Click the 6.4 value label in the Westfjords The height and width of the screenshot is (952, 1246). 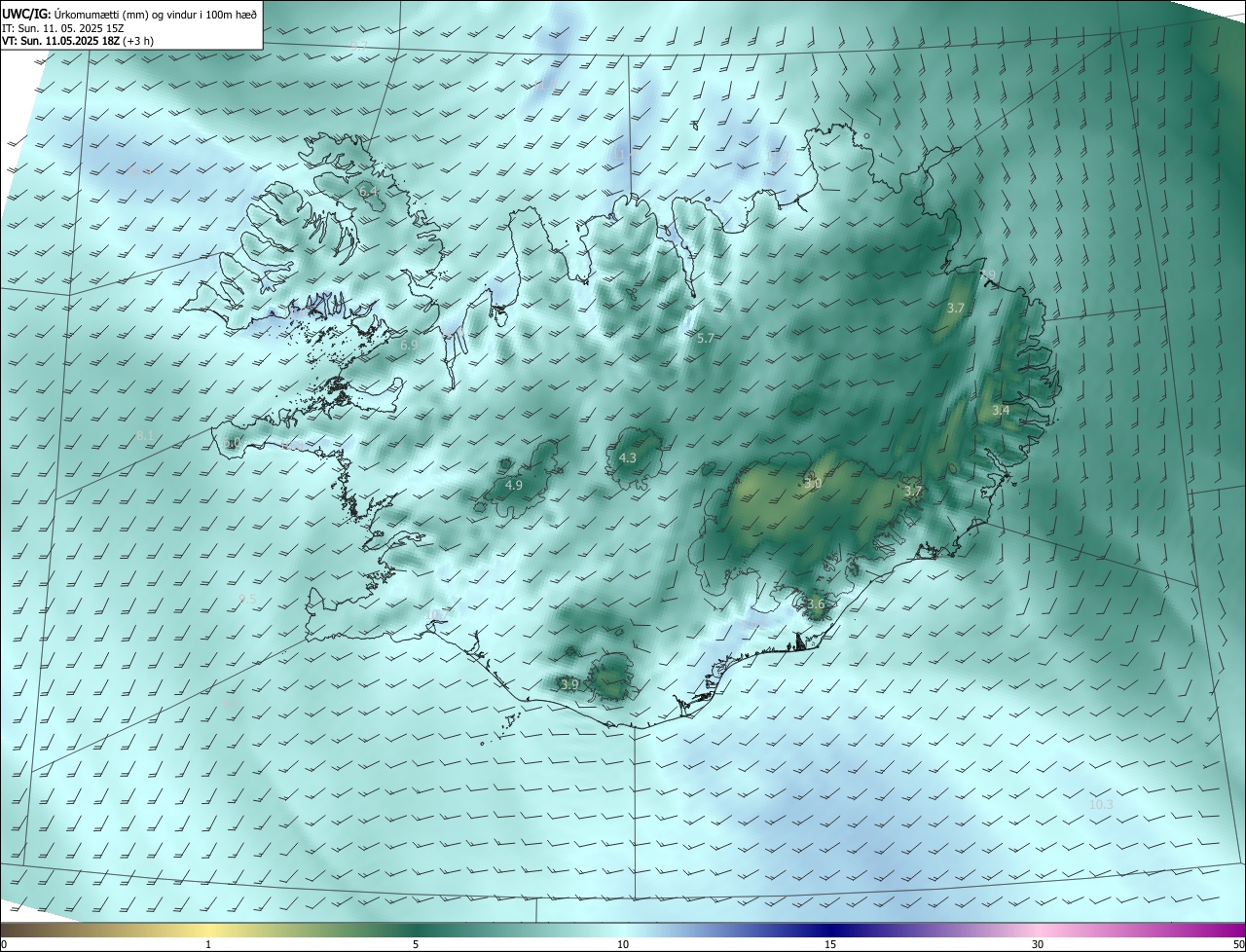pos(369,192)
